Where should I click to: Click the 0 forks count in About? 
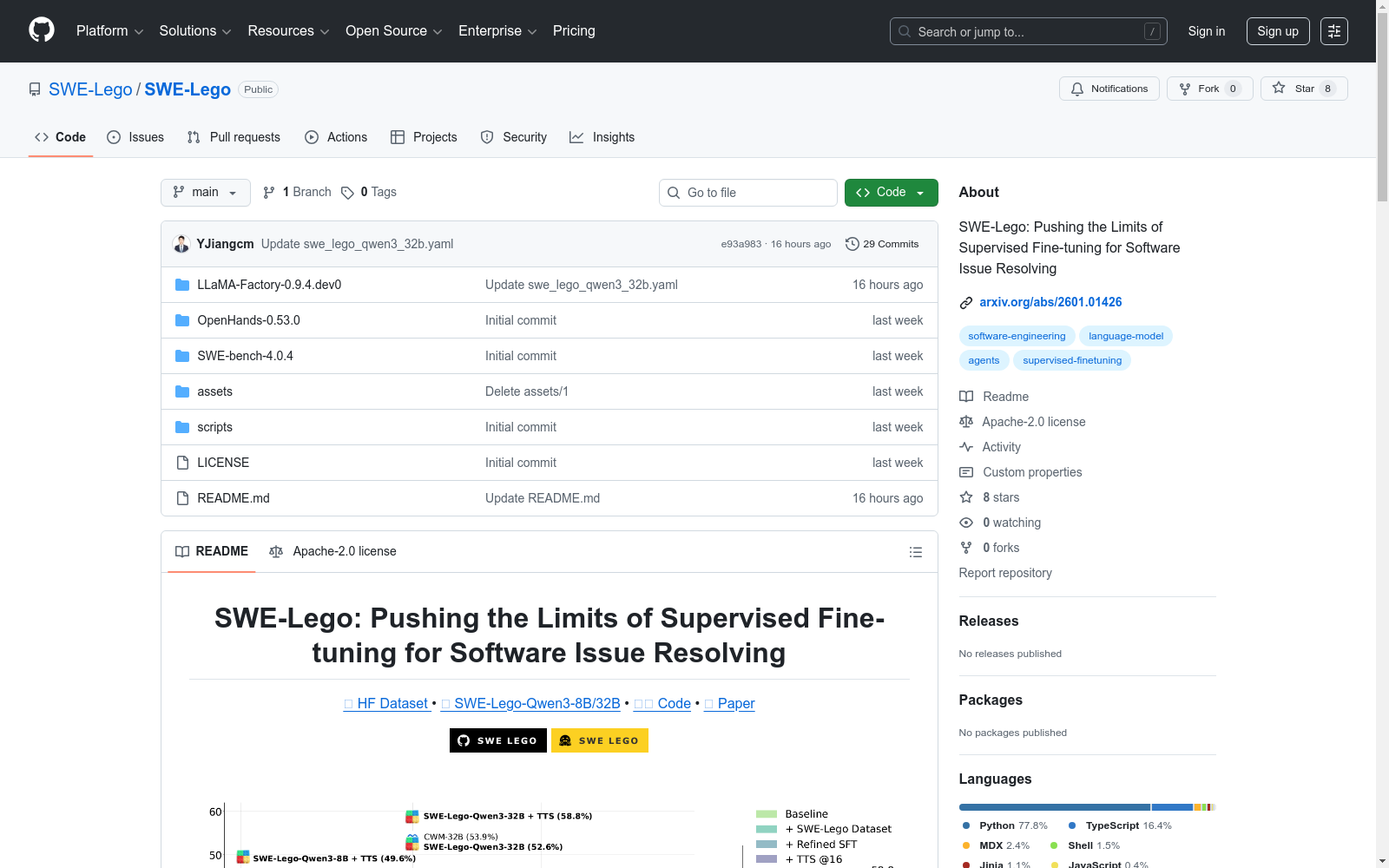coord(1001,548)
